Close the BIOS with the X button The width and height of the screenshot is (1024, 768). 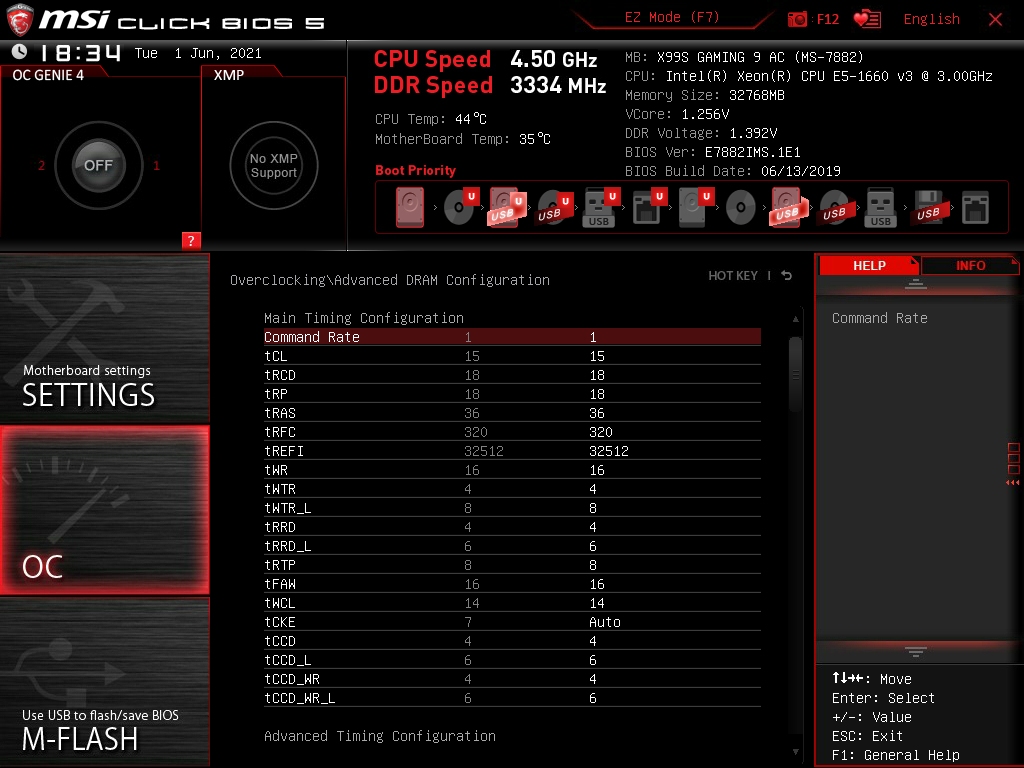[x=995, y=19]
